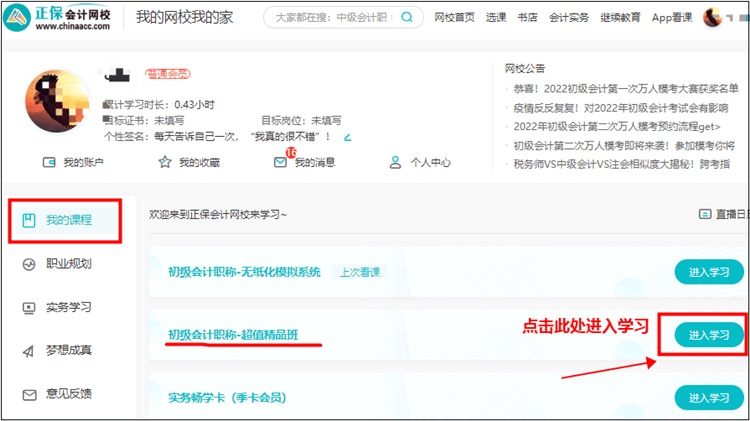Open 我的收藏 link text

[x=199, y=163]
